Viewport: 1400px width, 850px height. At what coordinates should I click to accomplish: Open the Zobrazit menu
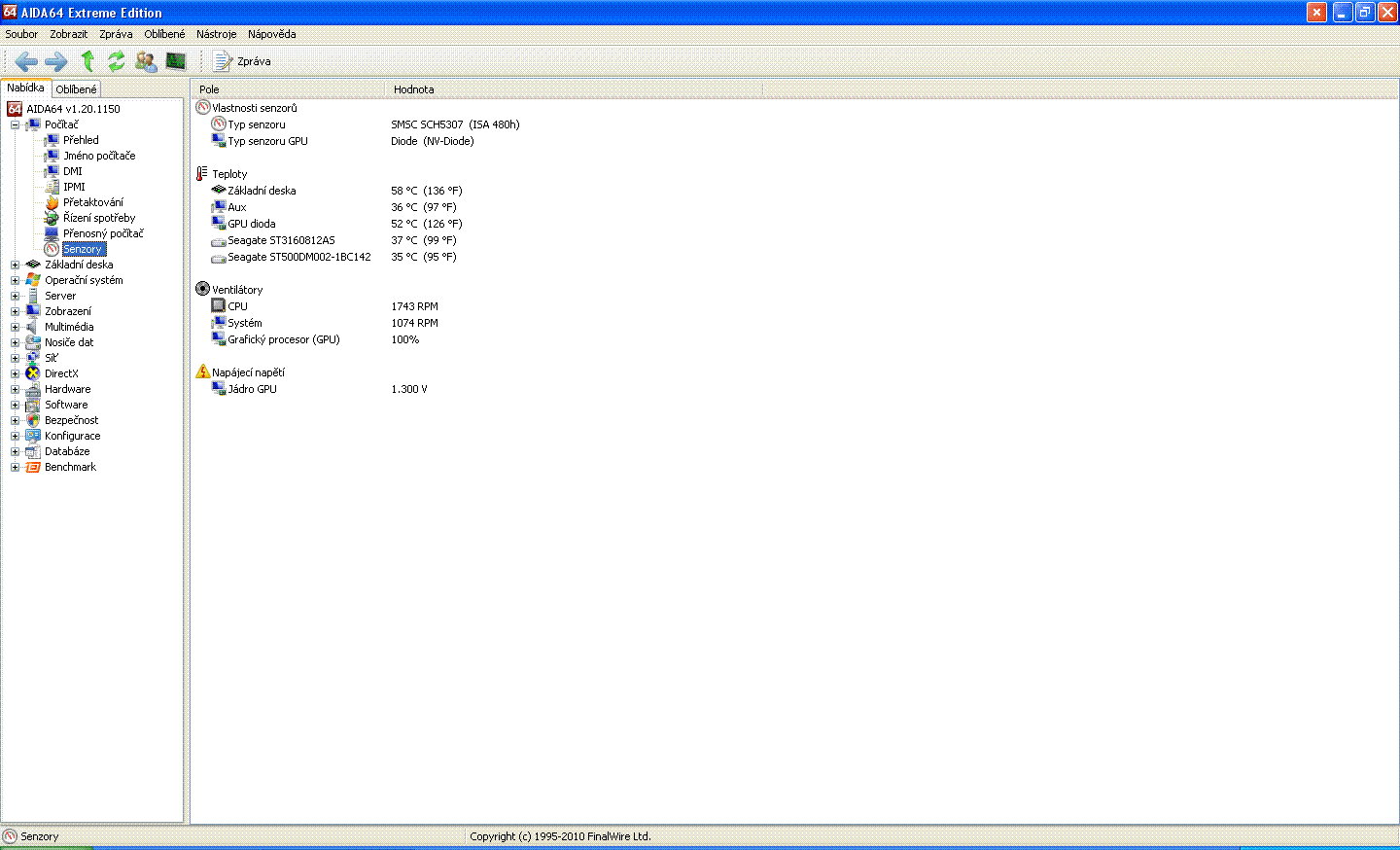pyautogui.click(x=69, y=34)
